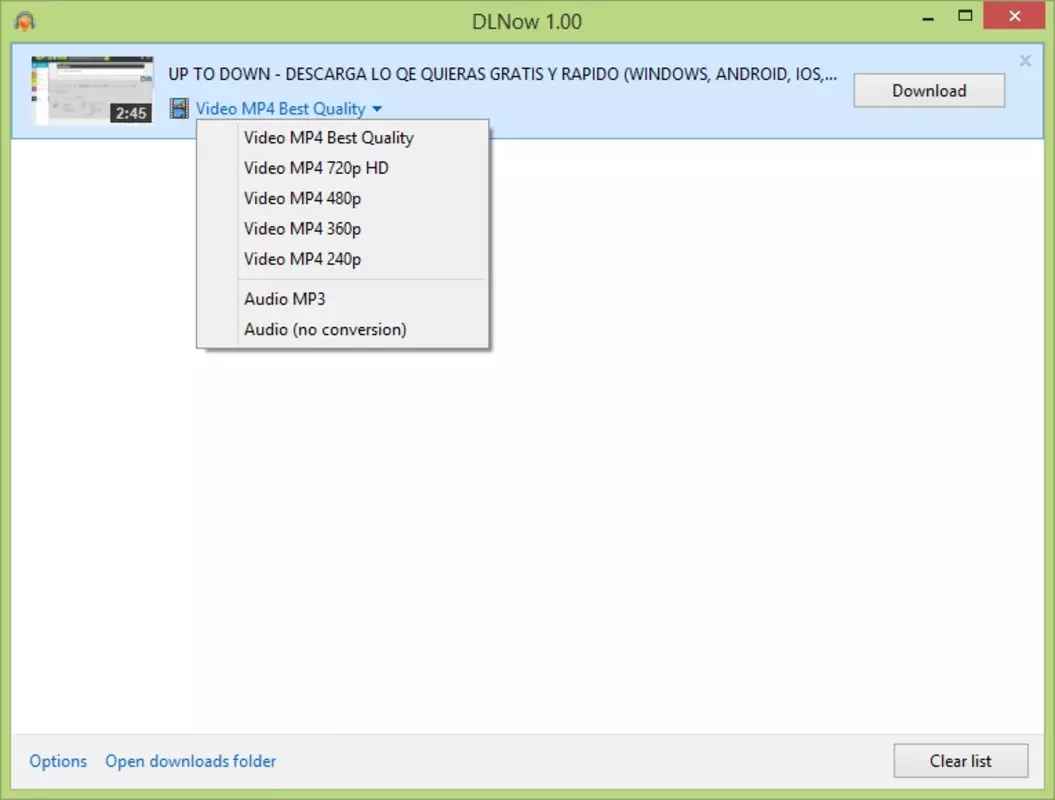The image size is (1055, 800).
Task: Click the DLNow app icon in title bar
Action: coord(24,21)
